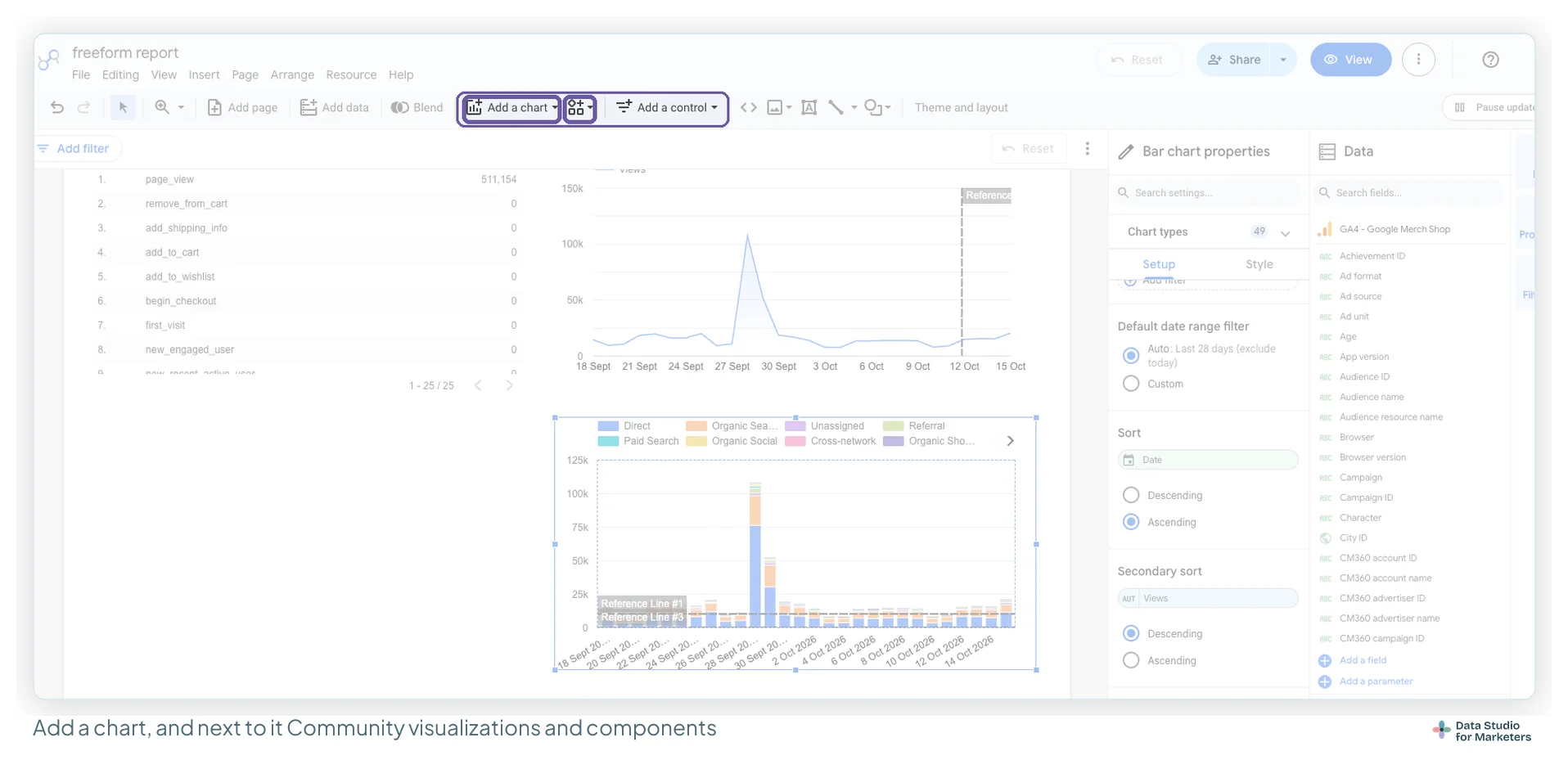Click the Paid Search legend swatch
The width and height of the screenshot is (1568, 760).
pyautogui.click(x=608, y=441)
